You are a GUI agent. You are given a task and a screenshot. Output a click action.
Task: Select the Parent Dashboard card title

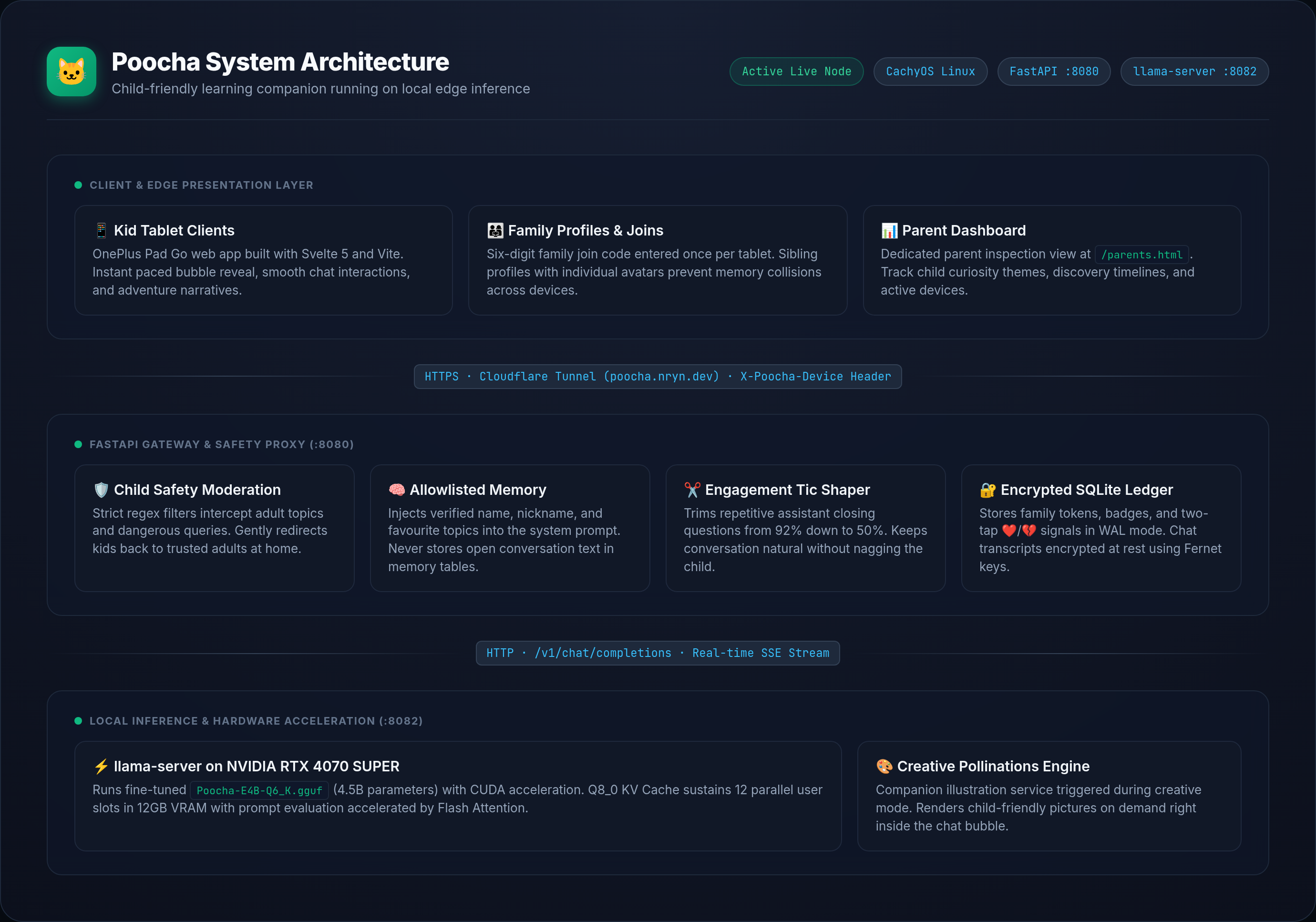pos(964,230)
